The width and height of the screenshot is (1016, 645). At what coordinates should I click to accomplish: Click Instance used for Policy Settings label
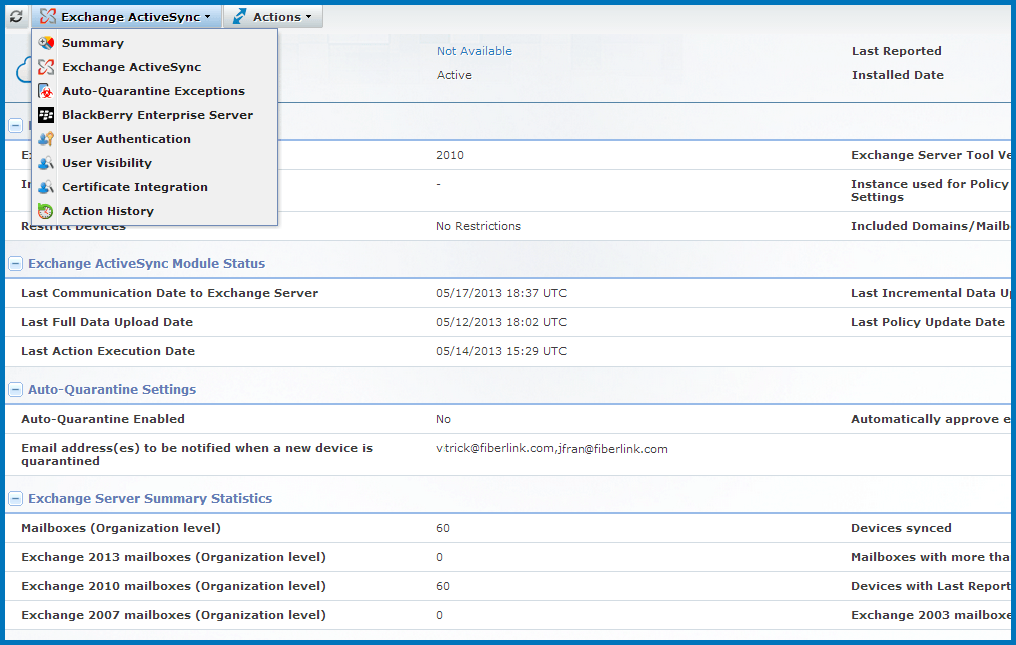point(930,191)
